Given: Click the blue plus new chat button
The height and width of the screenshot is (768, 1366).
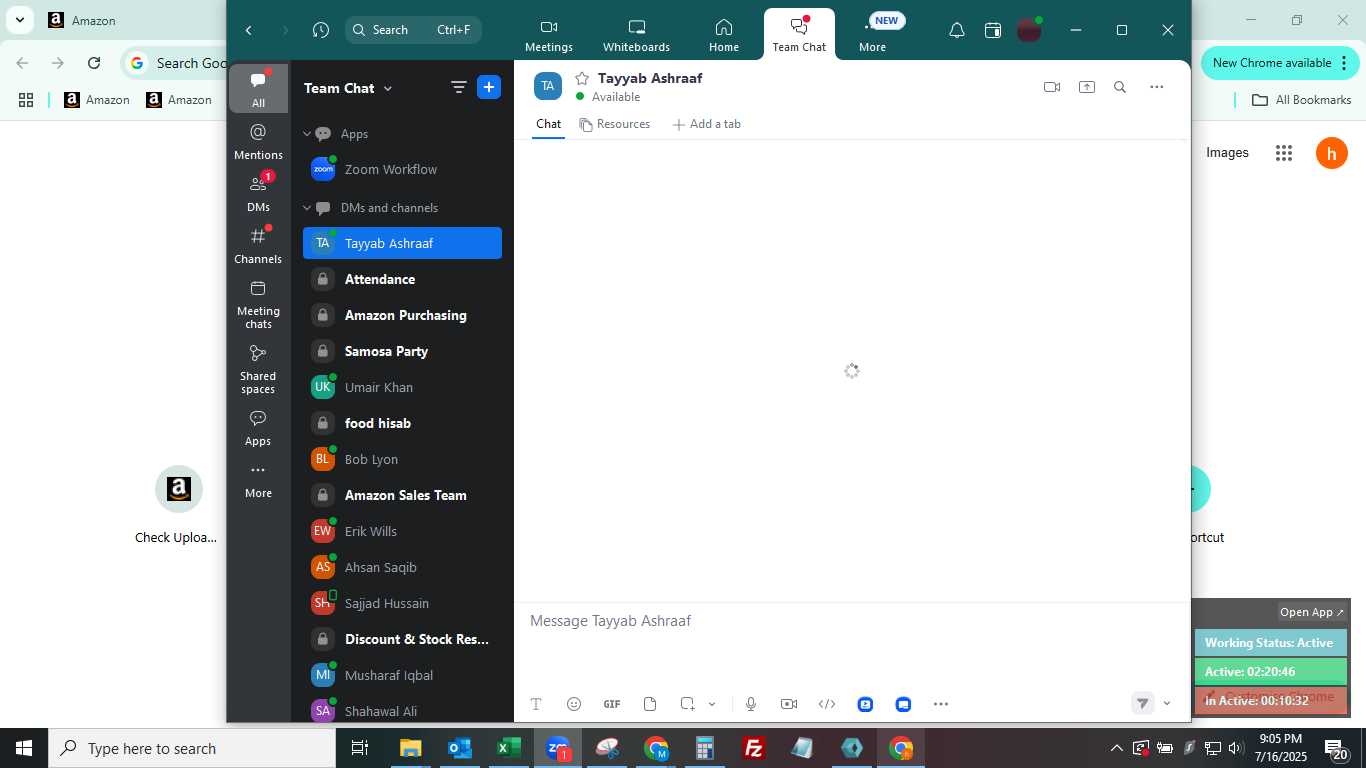Looking at the screenshot, I should [489, 88].
